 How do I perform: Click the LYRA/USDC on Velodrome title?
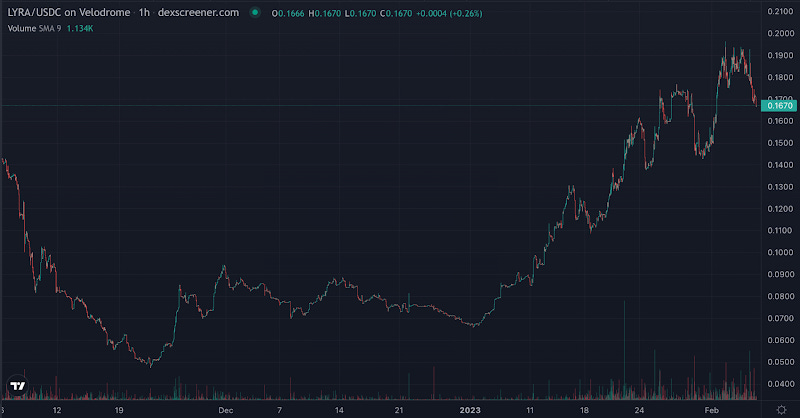point(64,13)
